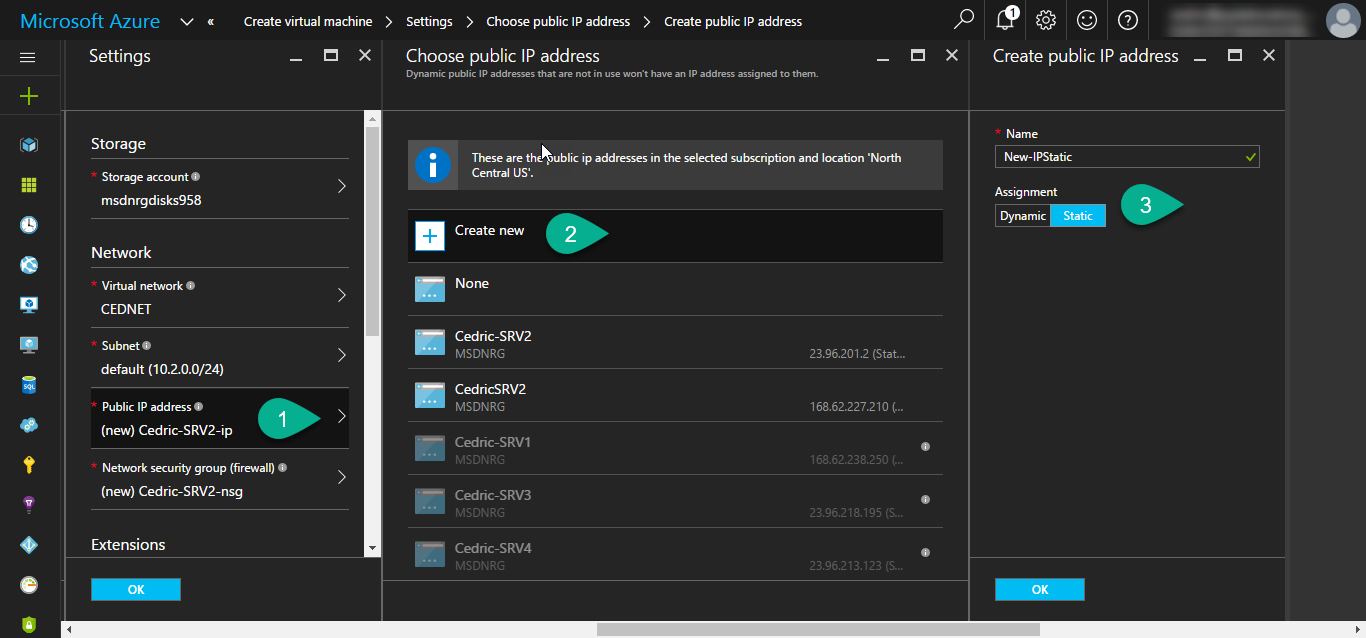Open the globe App Services sidebar icon
The image size is (1366, 638).
pyautogui.click(x=28, y=265)
